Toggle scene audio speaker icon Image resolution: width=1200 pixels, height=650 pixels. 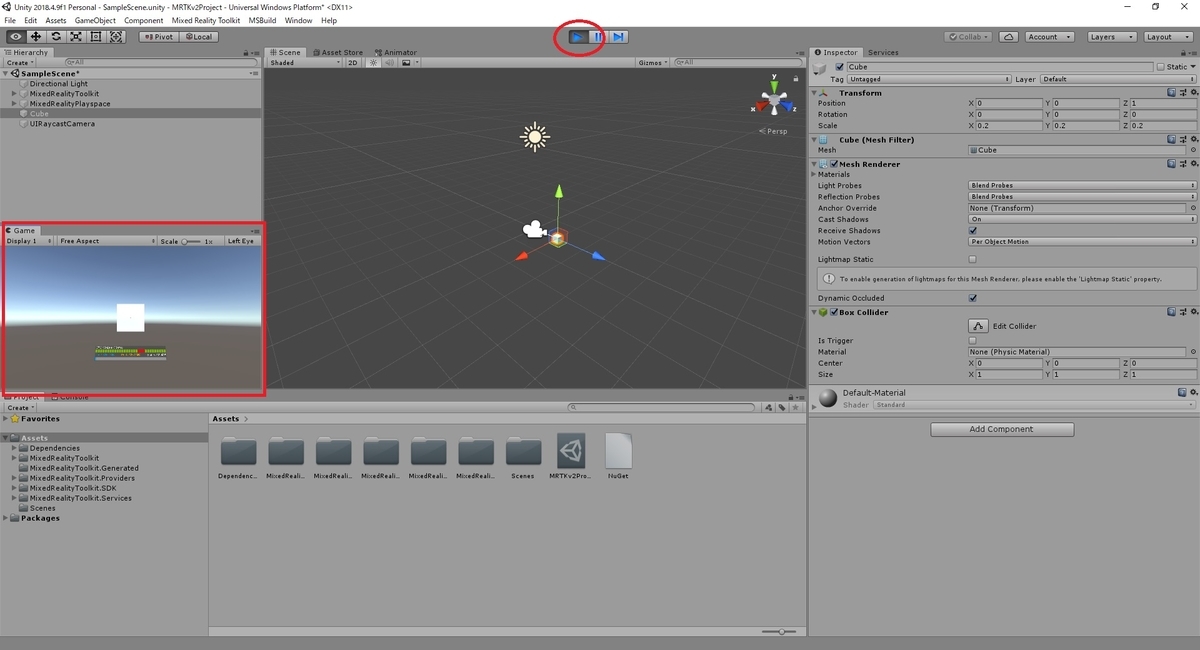[390, 62]
